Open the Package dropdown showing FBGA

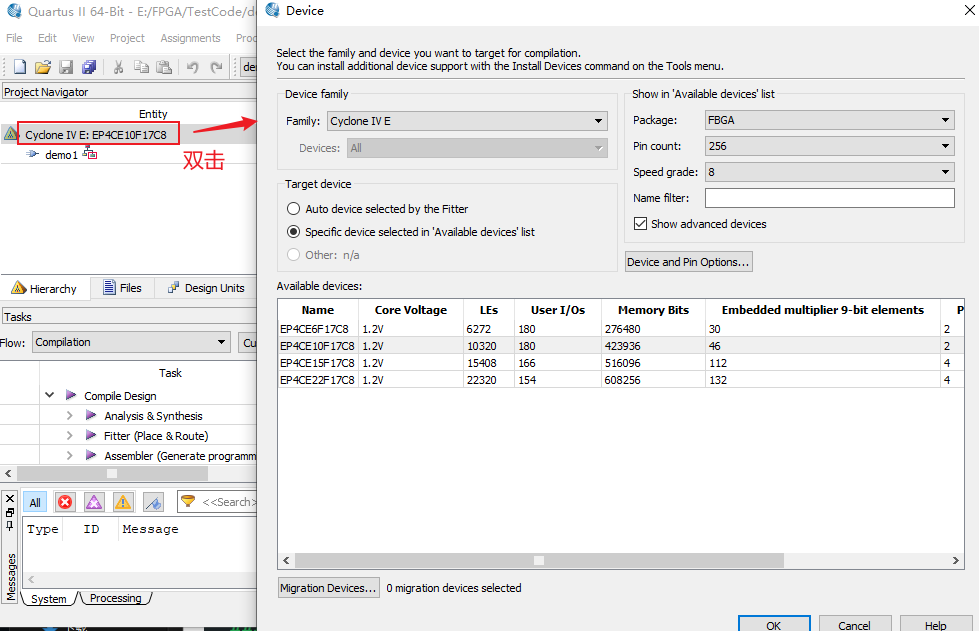click(829, 120)
